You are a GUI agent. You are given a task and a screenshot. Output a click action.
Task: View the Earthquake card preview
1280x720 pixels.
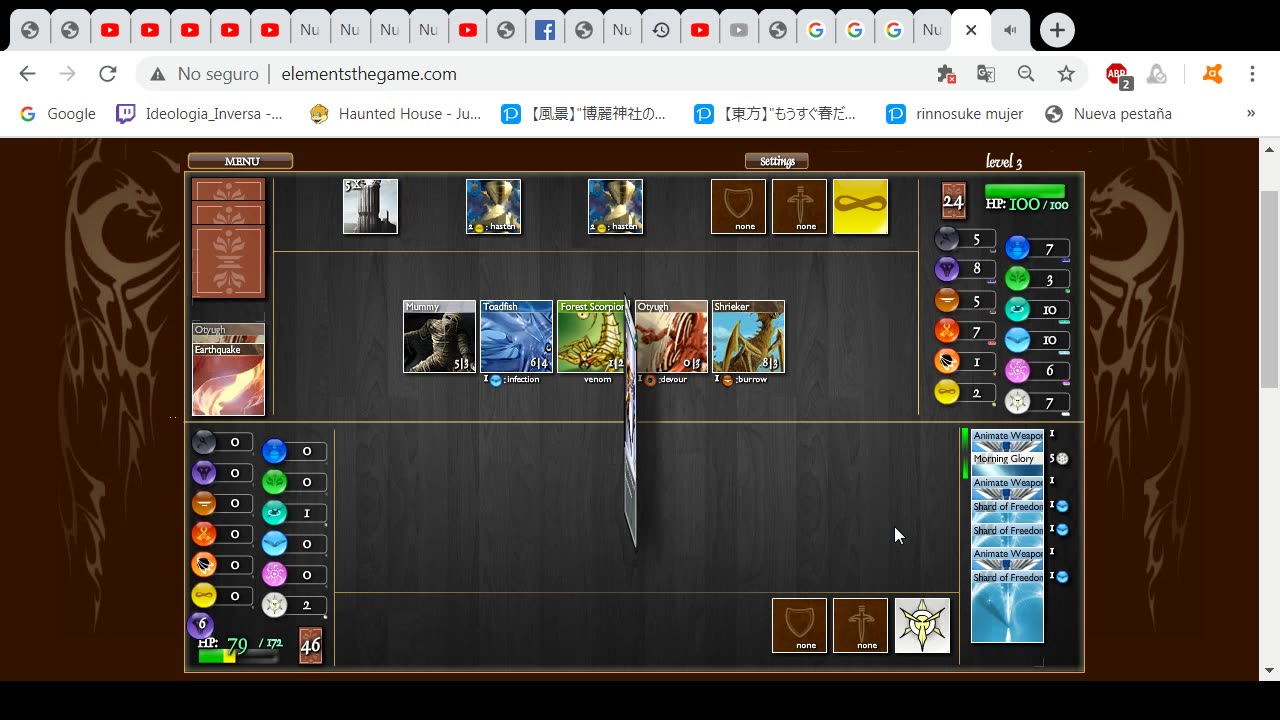pyautogui.click(x=228, y=379)
